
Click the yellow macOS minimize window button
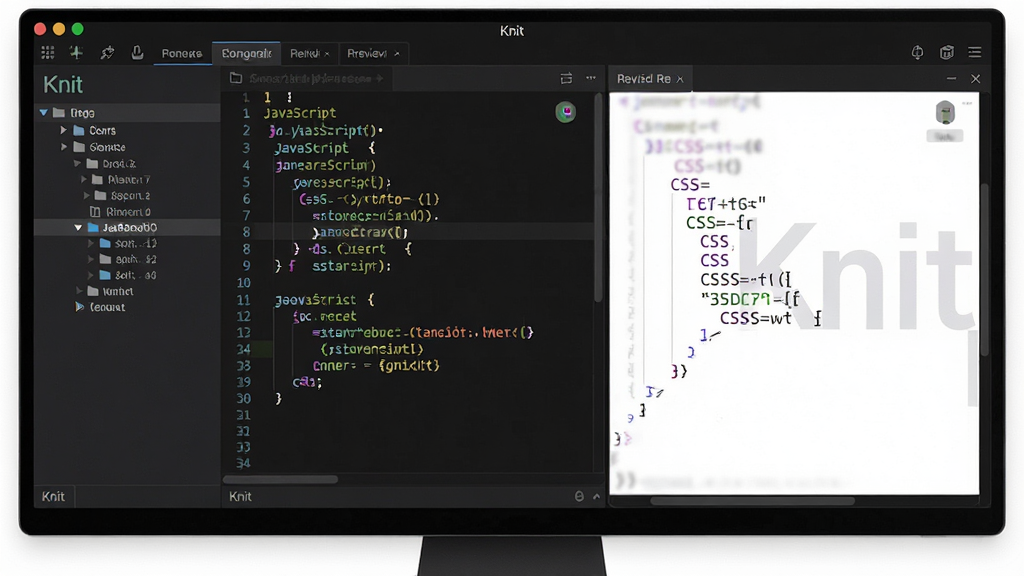coord(59,29)
